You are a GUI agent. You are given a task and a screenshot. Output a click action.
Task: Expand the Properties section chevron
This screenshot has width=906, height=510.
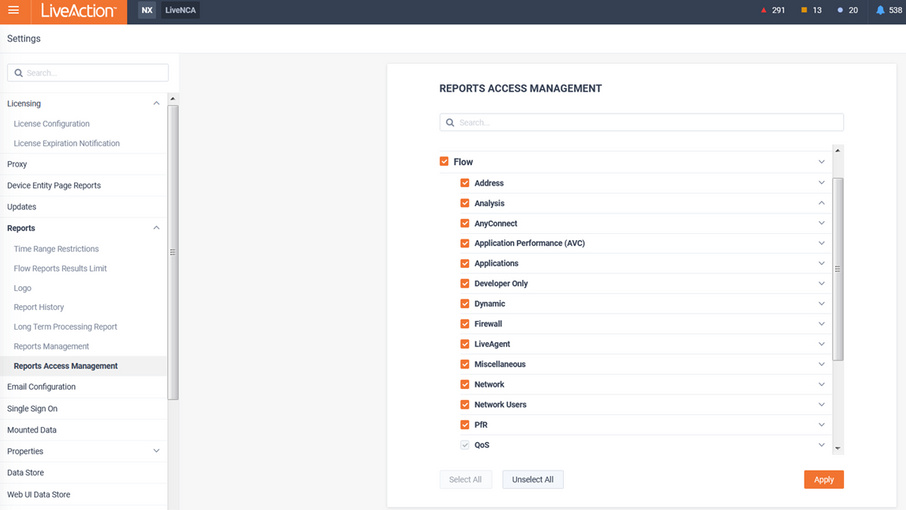tap(156, 451)
